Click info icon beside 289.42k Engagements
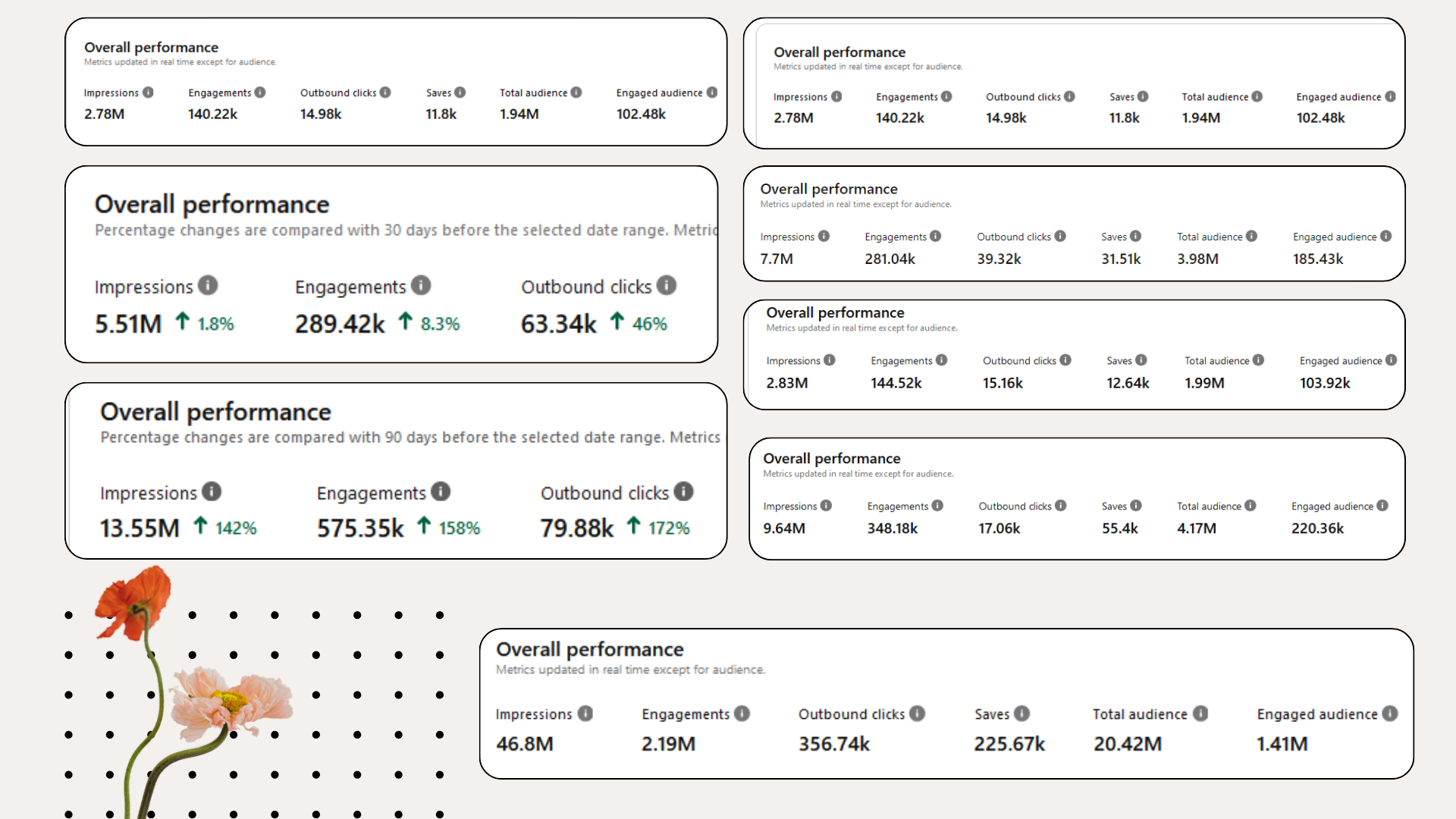Viewport: 1456px width, 819px height. 421,285
